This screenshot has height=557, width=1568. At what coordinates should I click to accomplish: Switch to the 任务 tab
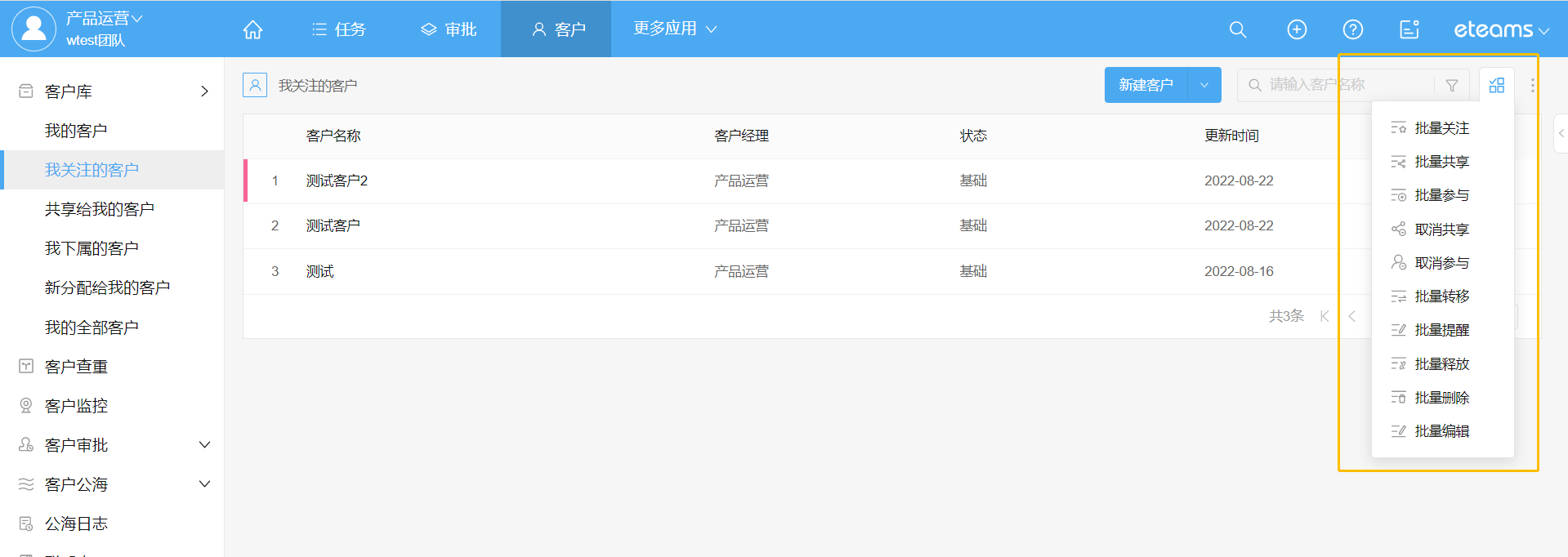point(339,29)
